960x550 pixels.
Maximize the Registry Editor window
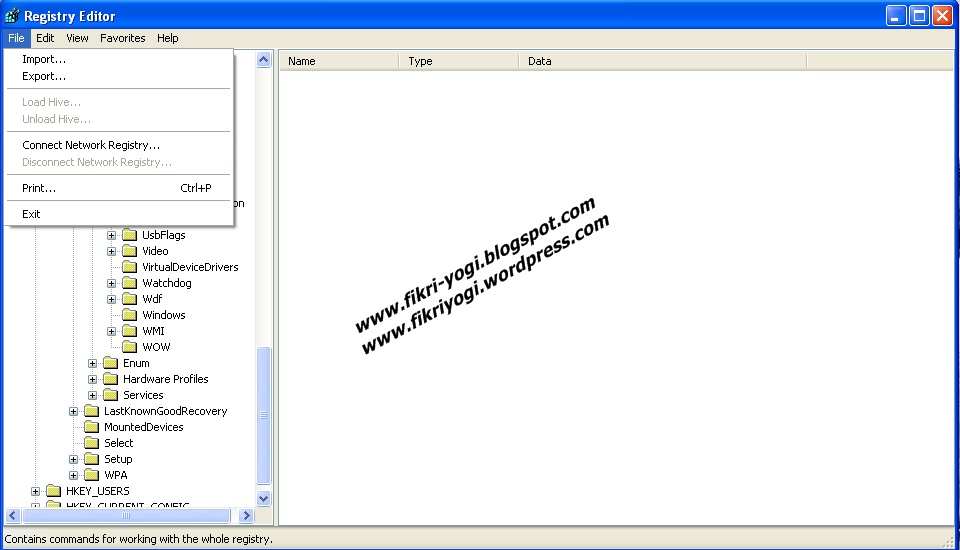(919, 15)
